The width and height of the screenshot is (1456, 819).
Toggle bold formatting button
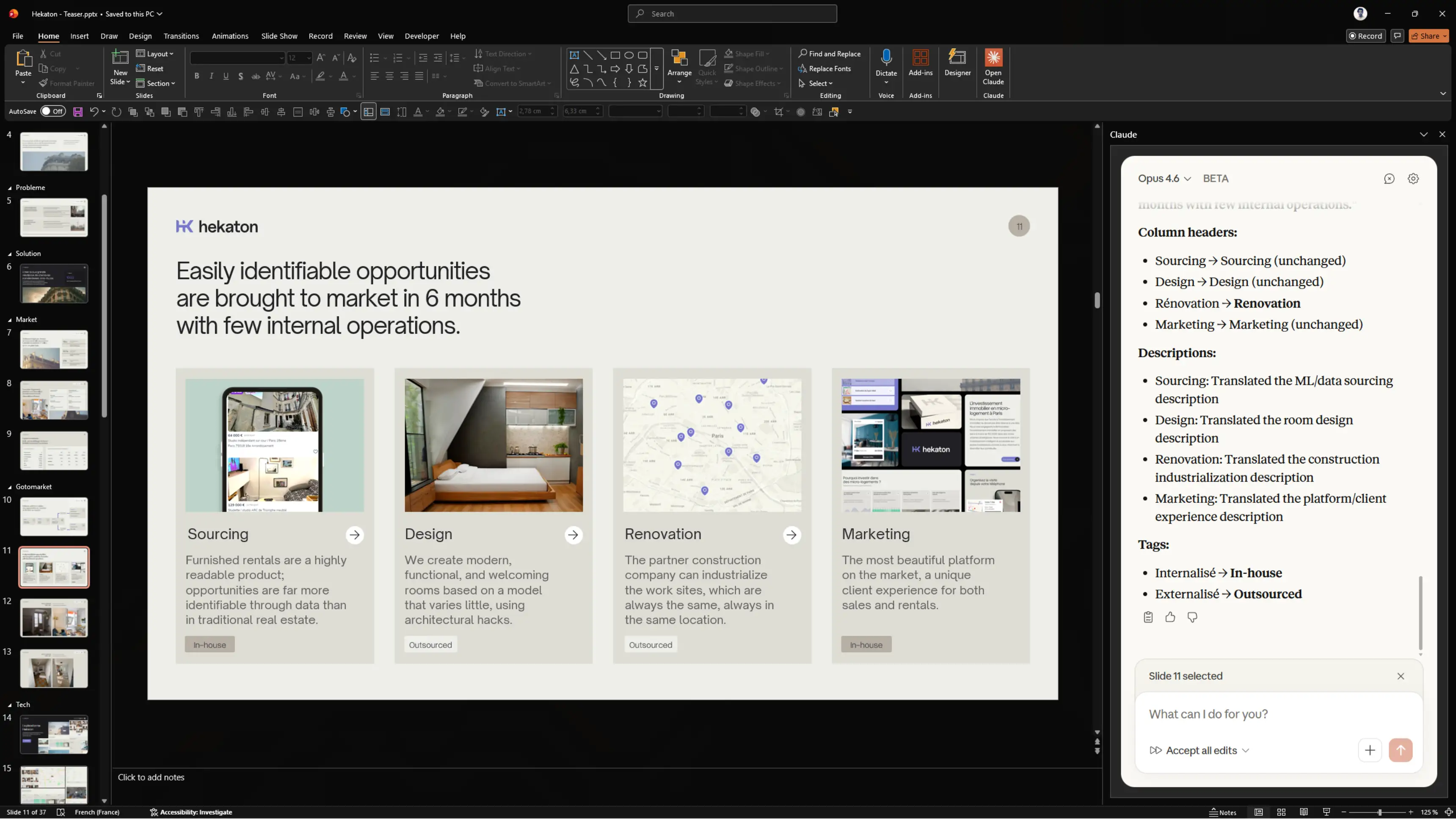pos(197,76)
